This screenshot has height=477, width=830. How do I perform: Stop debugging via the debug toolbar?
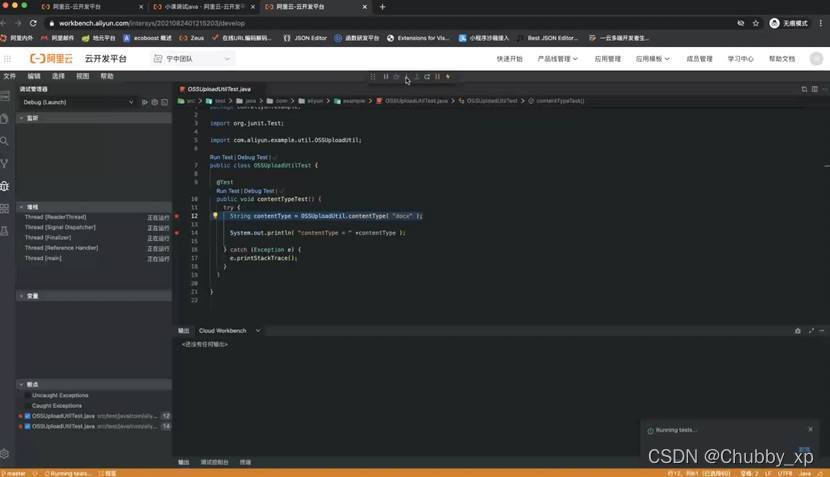pos(437,77)
